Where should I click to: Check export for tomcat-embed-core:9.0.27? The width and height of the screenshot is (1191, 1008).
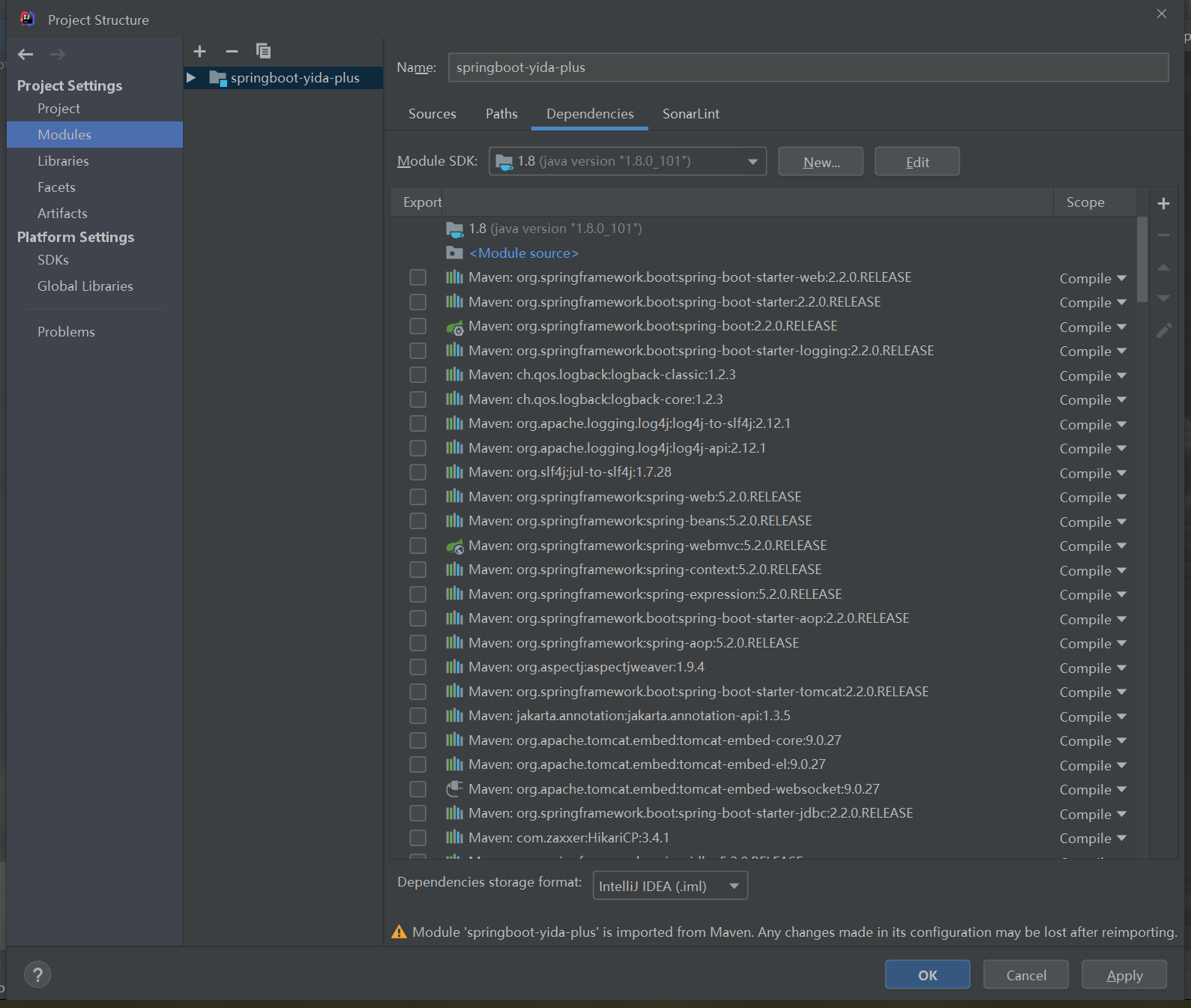coord(418,740)
